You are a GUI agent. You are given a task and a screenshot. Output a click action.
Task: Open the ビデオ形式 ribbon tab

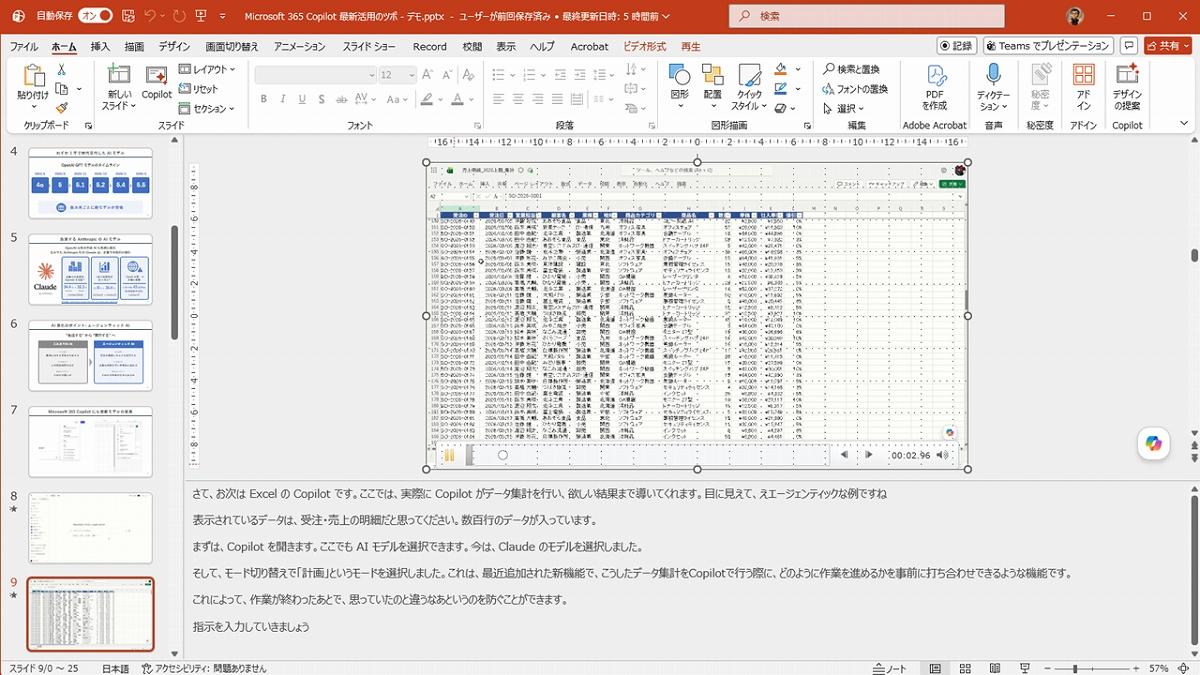pyautogui.click(x=644, y=47)
